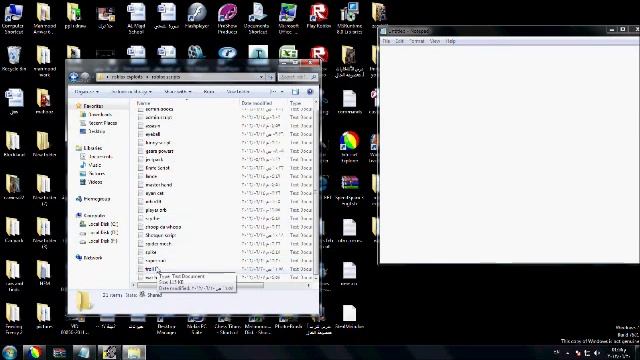Open the Share with dropdown
This screenshot has height=360, width=640.
(178, 92)
